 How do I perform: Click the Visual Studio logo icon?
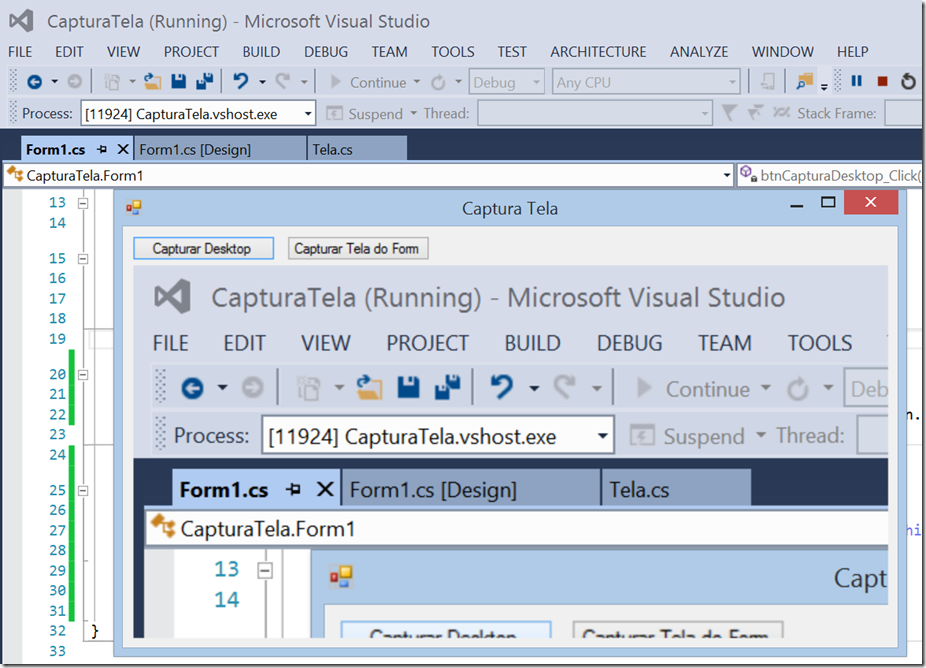(x=21, y=21)
